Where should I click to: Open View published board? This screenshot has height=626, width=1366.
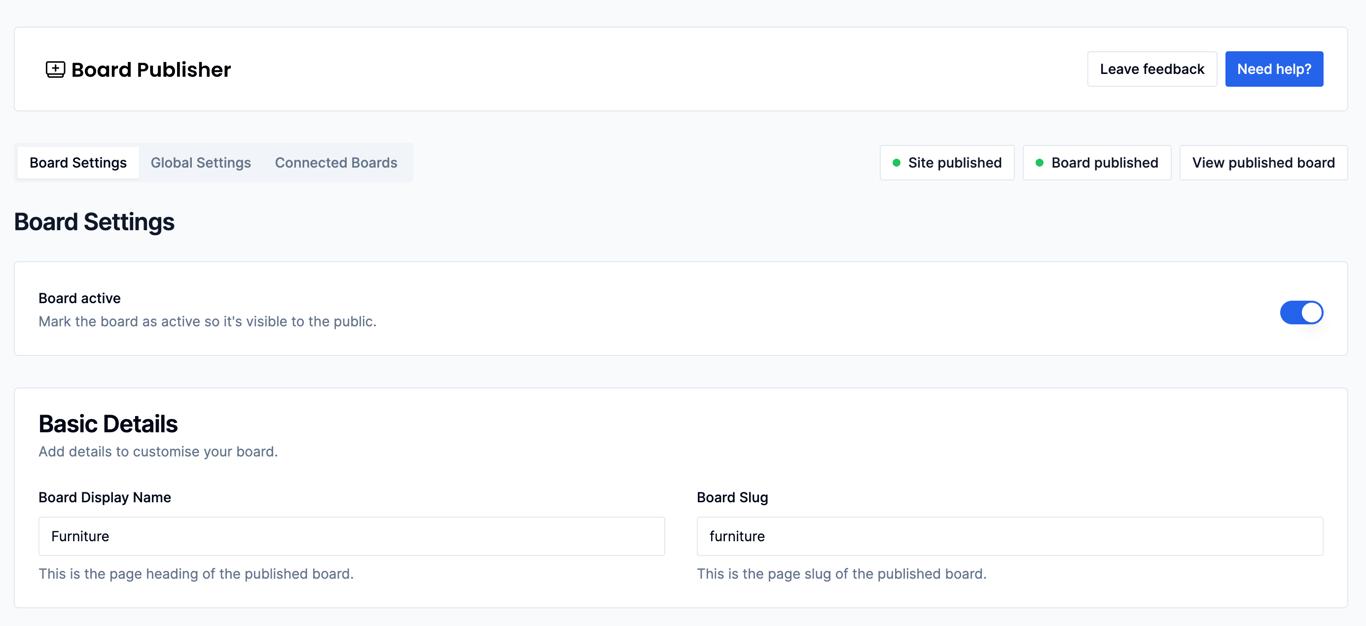click(1263, 163)
